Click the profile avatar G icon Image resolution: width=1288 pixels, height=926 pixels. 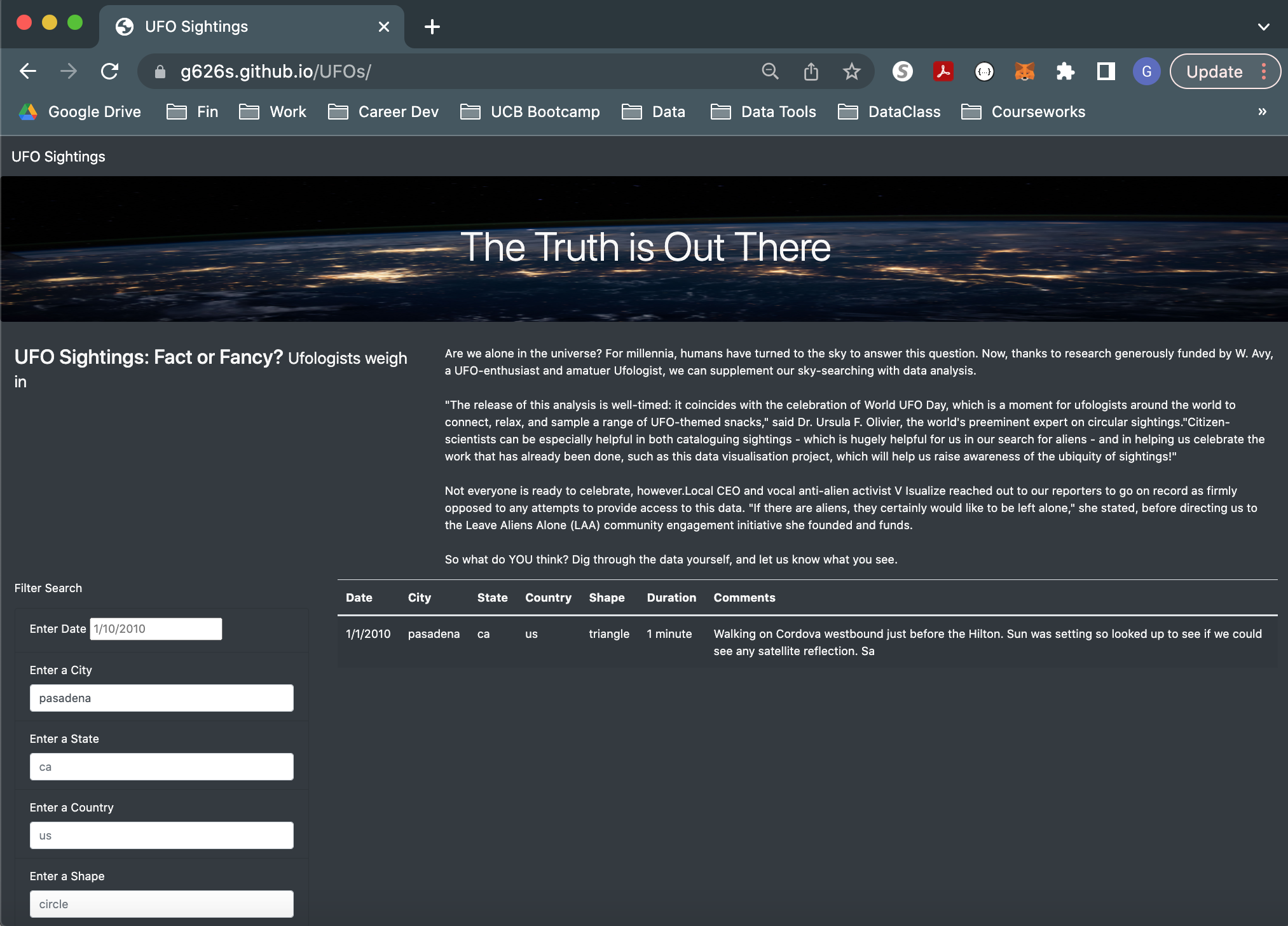click(1146, 71)
